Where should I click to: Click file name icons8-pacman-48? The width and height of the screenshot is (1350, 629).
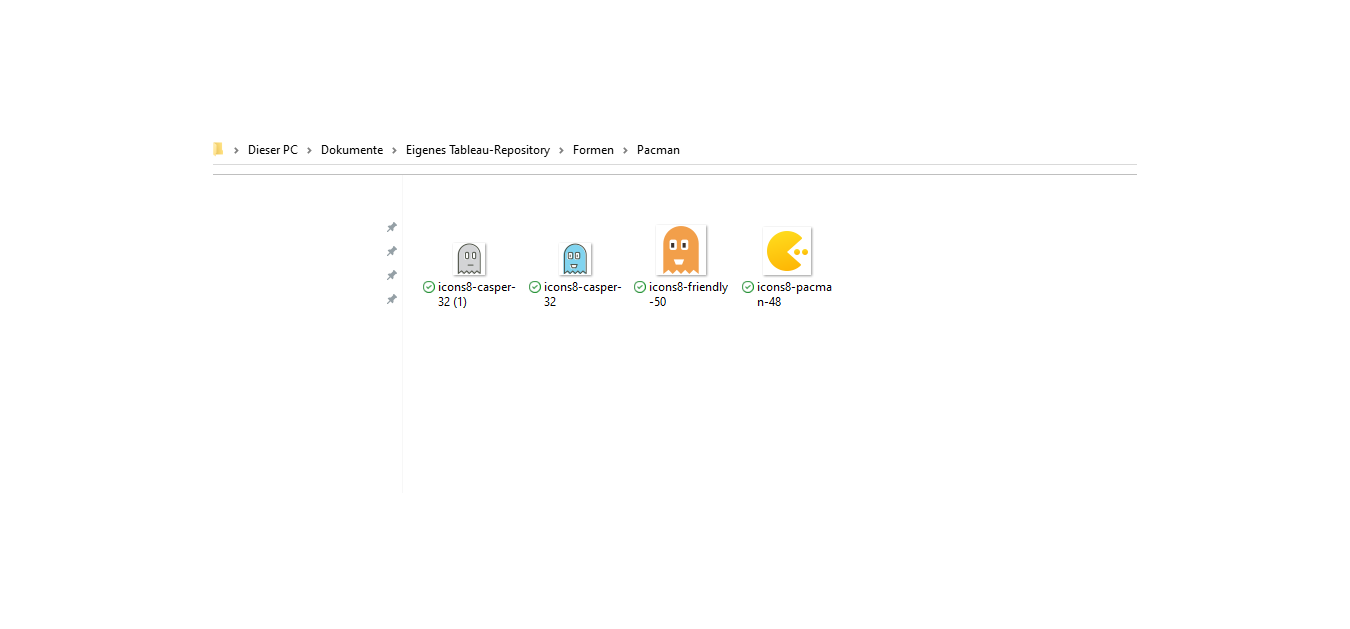(794, 294)
